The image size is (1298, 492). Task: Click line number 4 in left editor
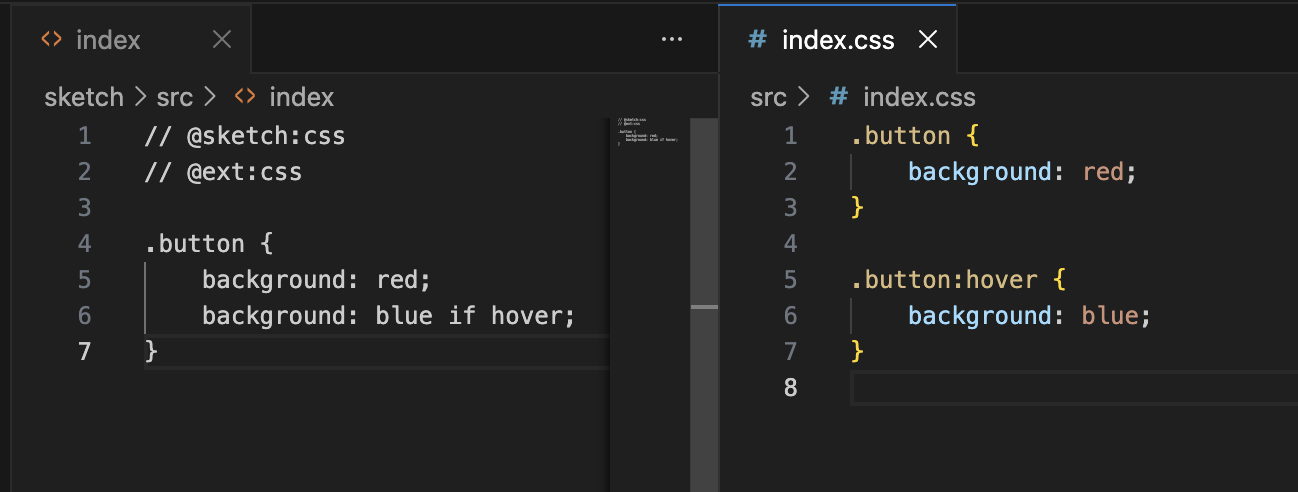(x=84, y=244)
